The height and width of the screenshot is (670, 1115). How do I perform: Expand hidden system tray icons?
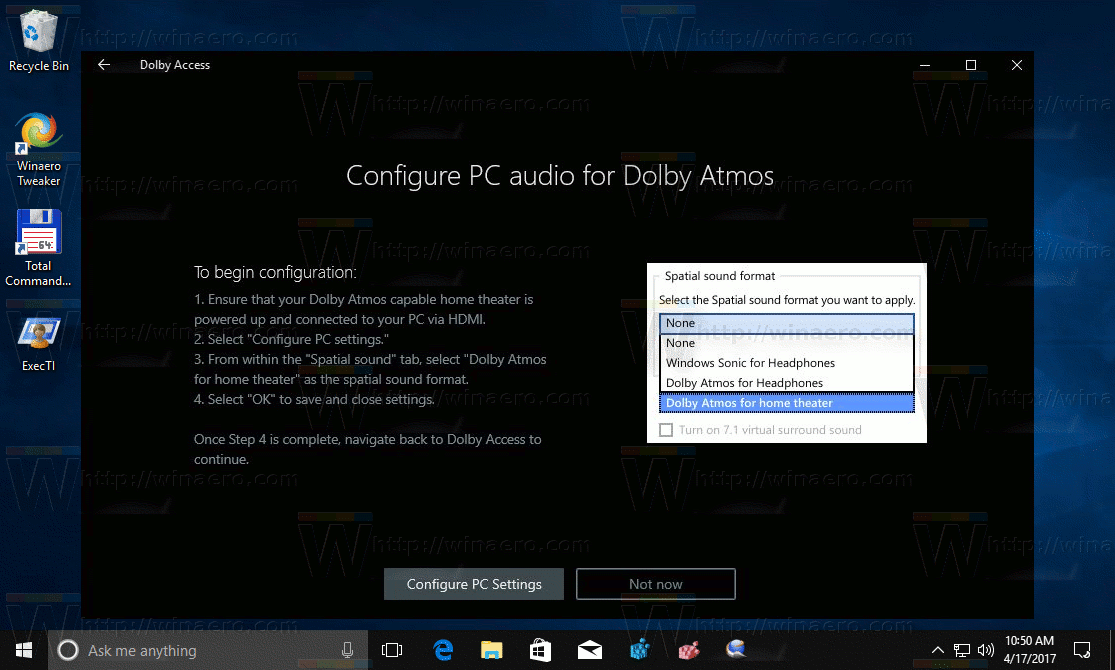[x=938, y=650]
